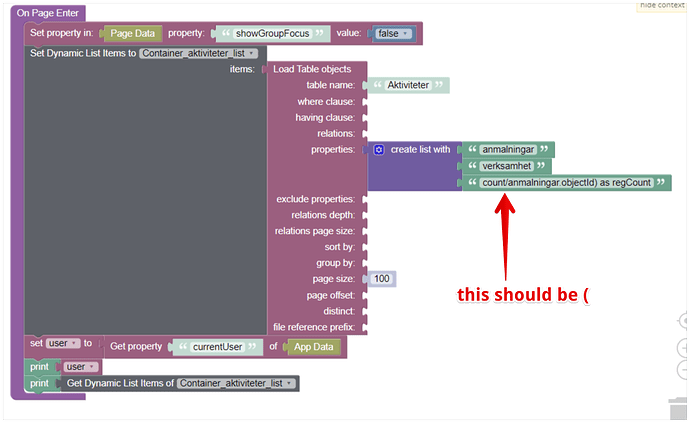Click the where clause label
690x422 pixels.
[326, 102]
